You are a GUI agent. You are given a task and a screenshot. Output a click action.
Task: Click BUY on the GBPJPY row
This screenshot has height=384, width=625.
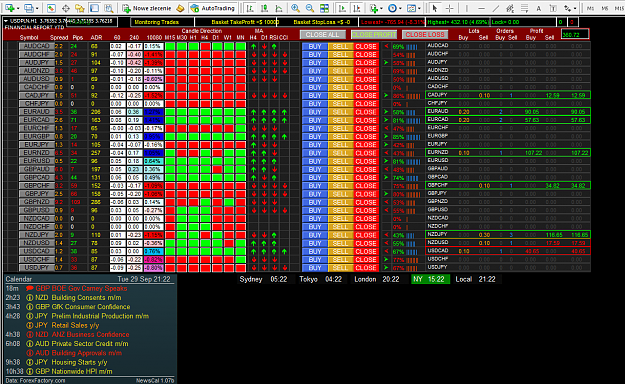point(315,194)
